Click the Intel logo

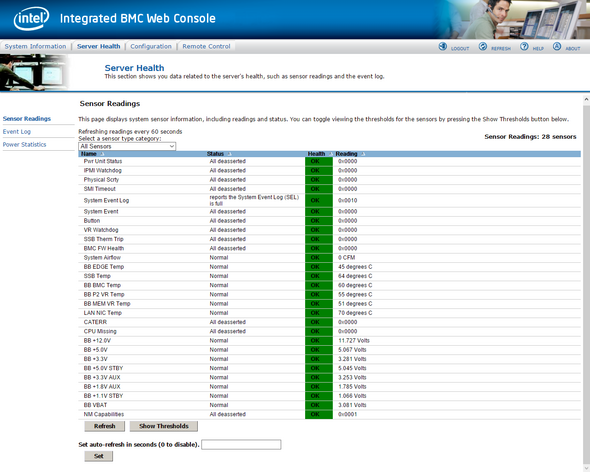click(x=31, y=18)
